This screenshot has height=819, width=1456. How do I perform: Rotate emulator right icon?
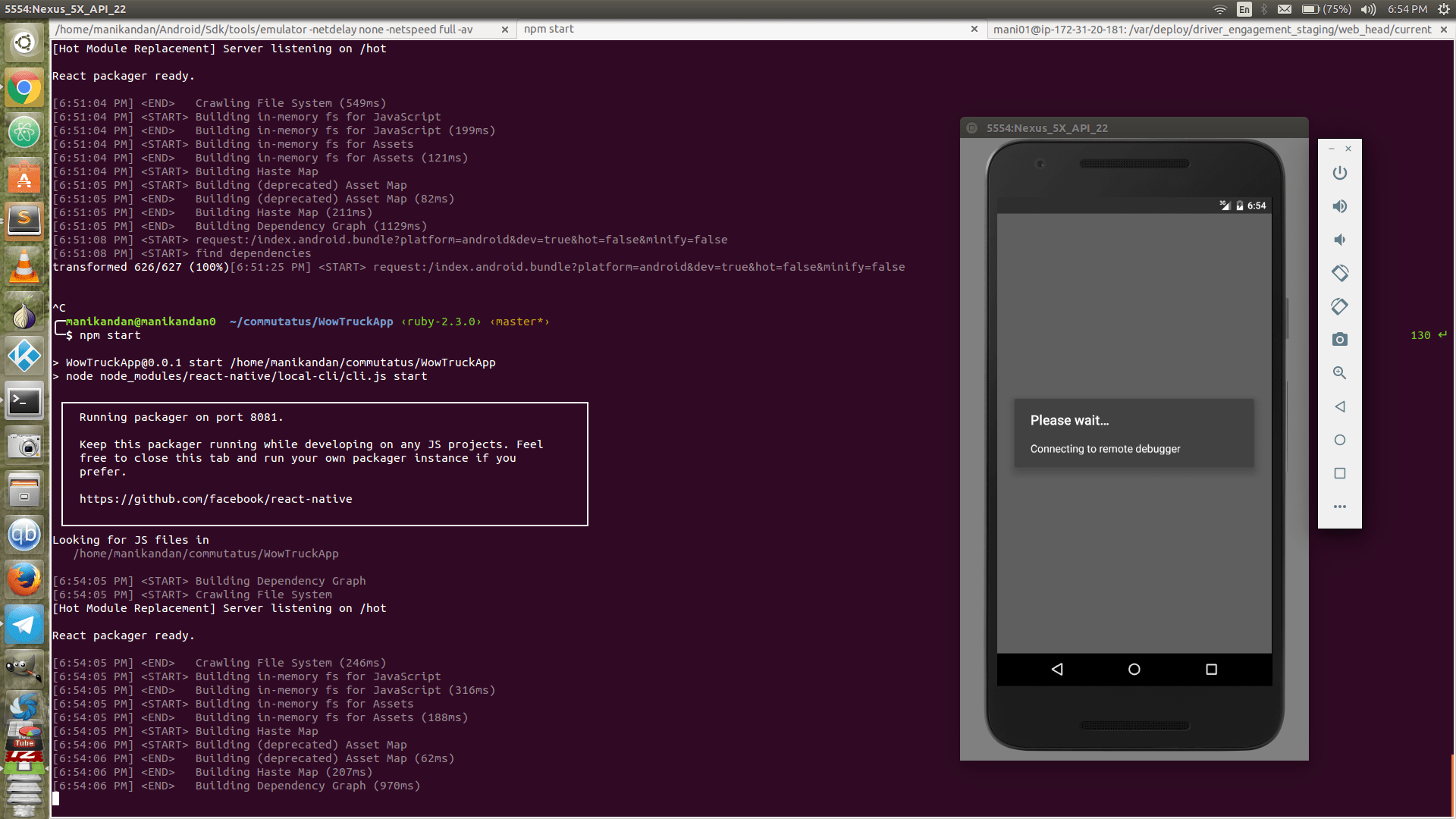1340,306
